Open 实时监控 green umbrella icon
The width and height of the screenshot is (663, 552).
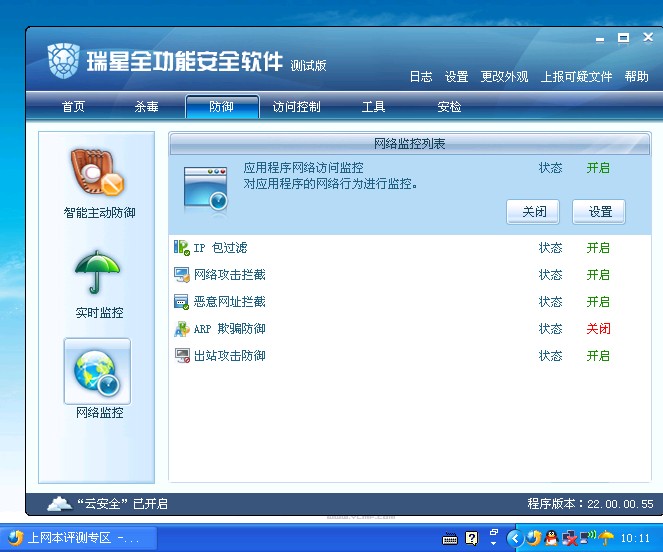point(97,272)
